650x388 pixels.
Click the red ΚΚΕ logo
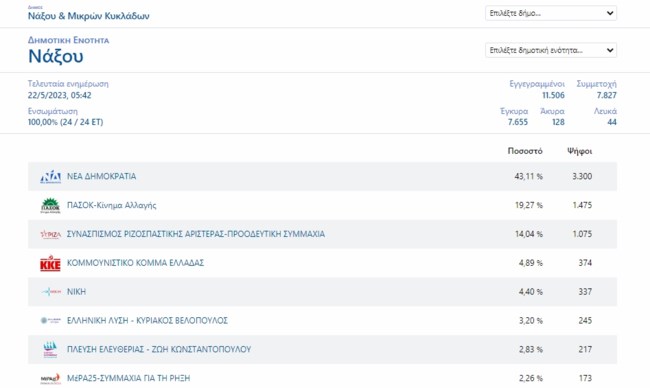click(51, 263)
